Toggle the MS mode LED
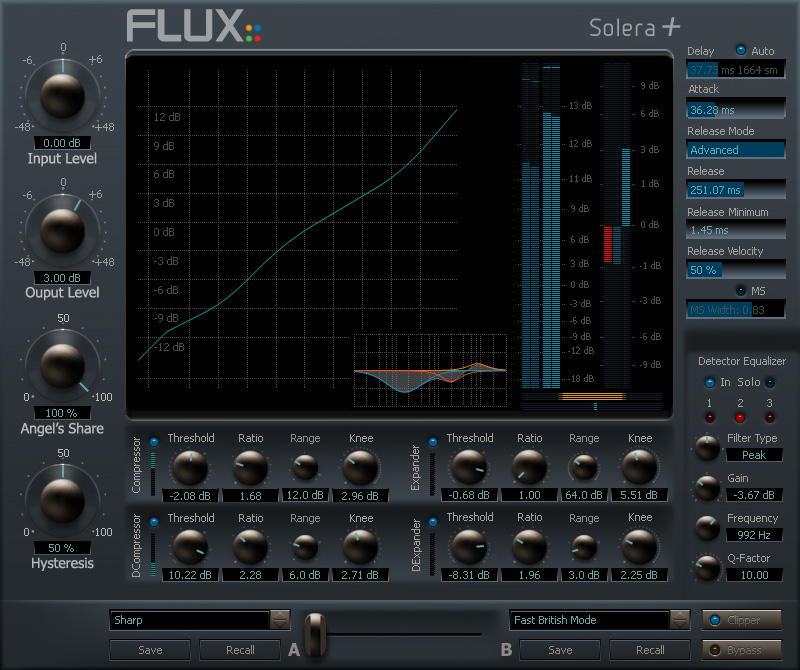800x670 pixels. (741, 290)
